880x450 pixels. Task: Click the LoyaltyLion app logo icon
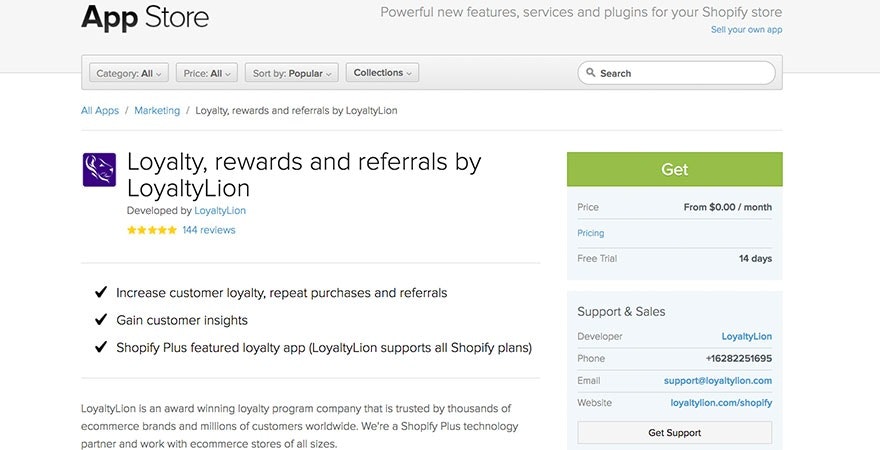[99, 169]
